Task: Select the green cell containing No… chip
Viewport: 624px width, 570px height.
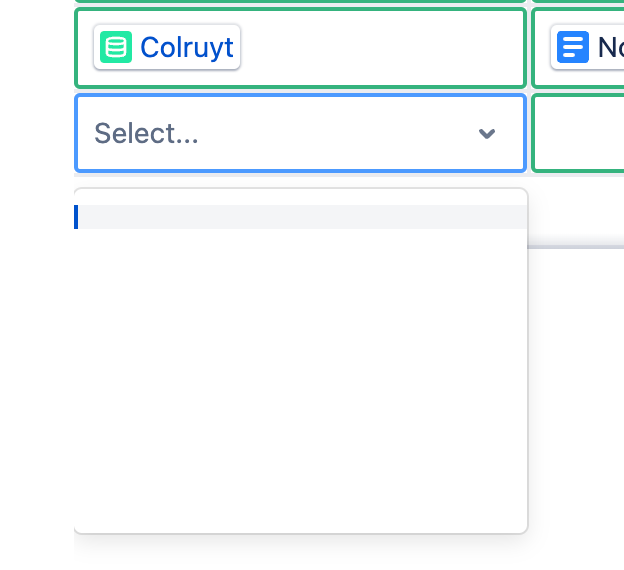Action: click(x=578, y=48)
